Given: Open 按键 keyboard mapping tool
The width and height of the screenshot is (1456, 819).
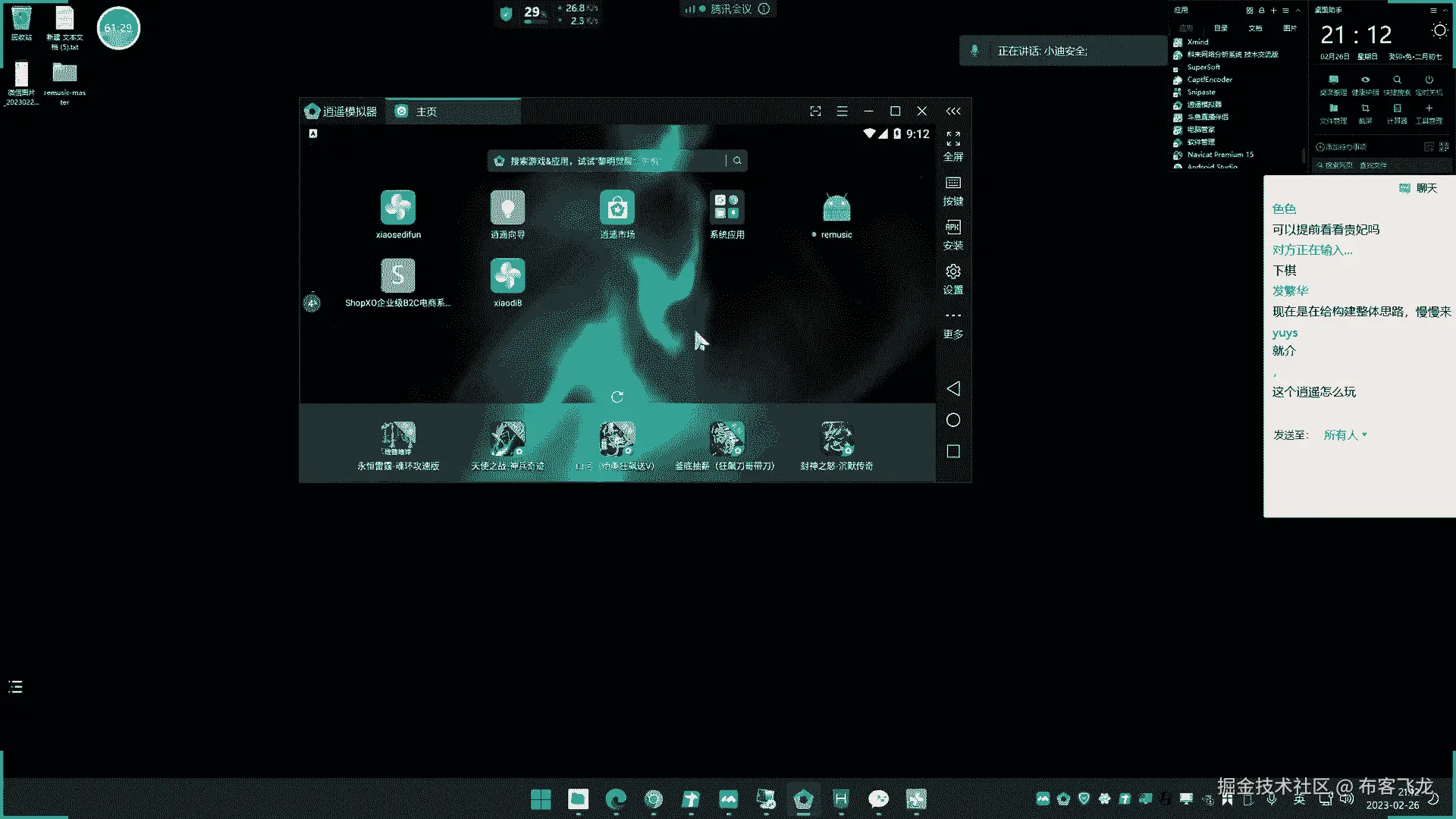Looking at the screenshot, I should click(x=952, y=184).
